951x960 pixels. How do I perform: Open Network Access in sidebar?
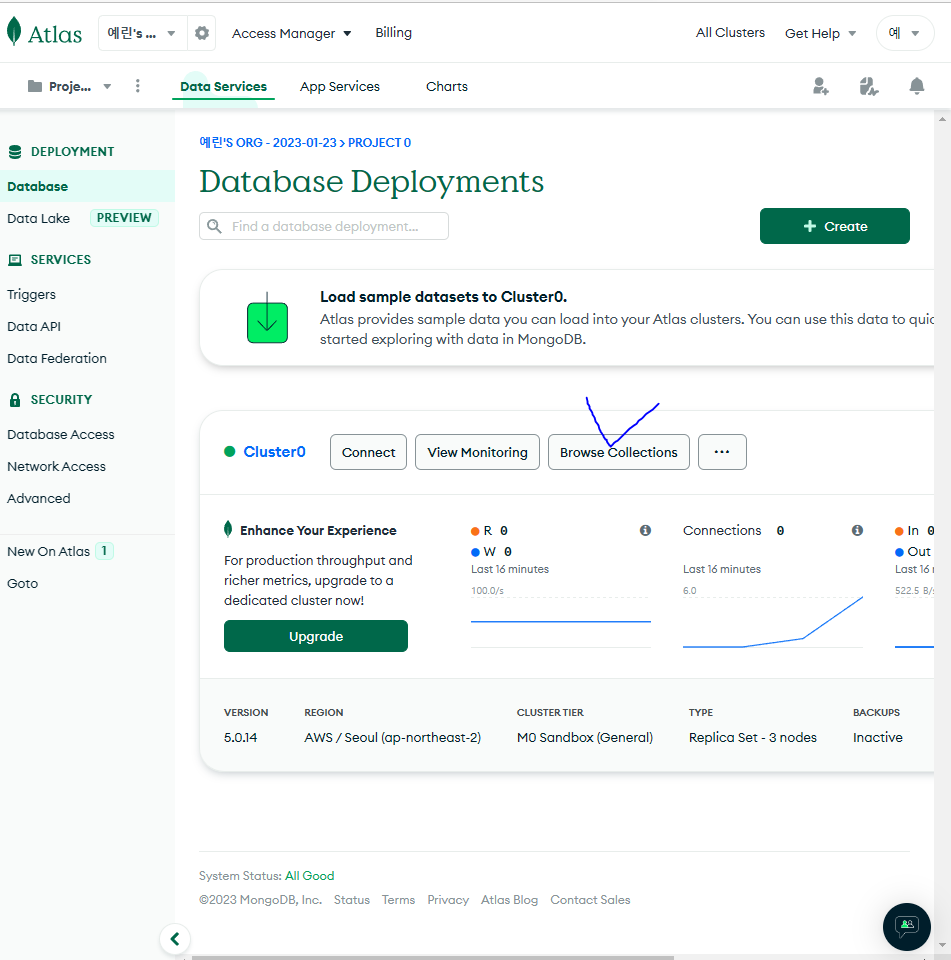click(x=56, y=466)
